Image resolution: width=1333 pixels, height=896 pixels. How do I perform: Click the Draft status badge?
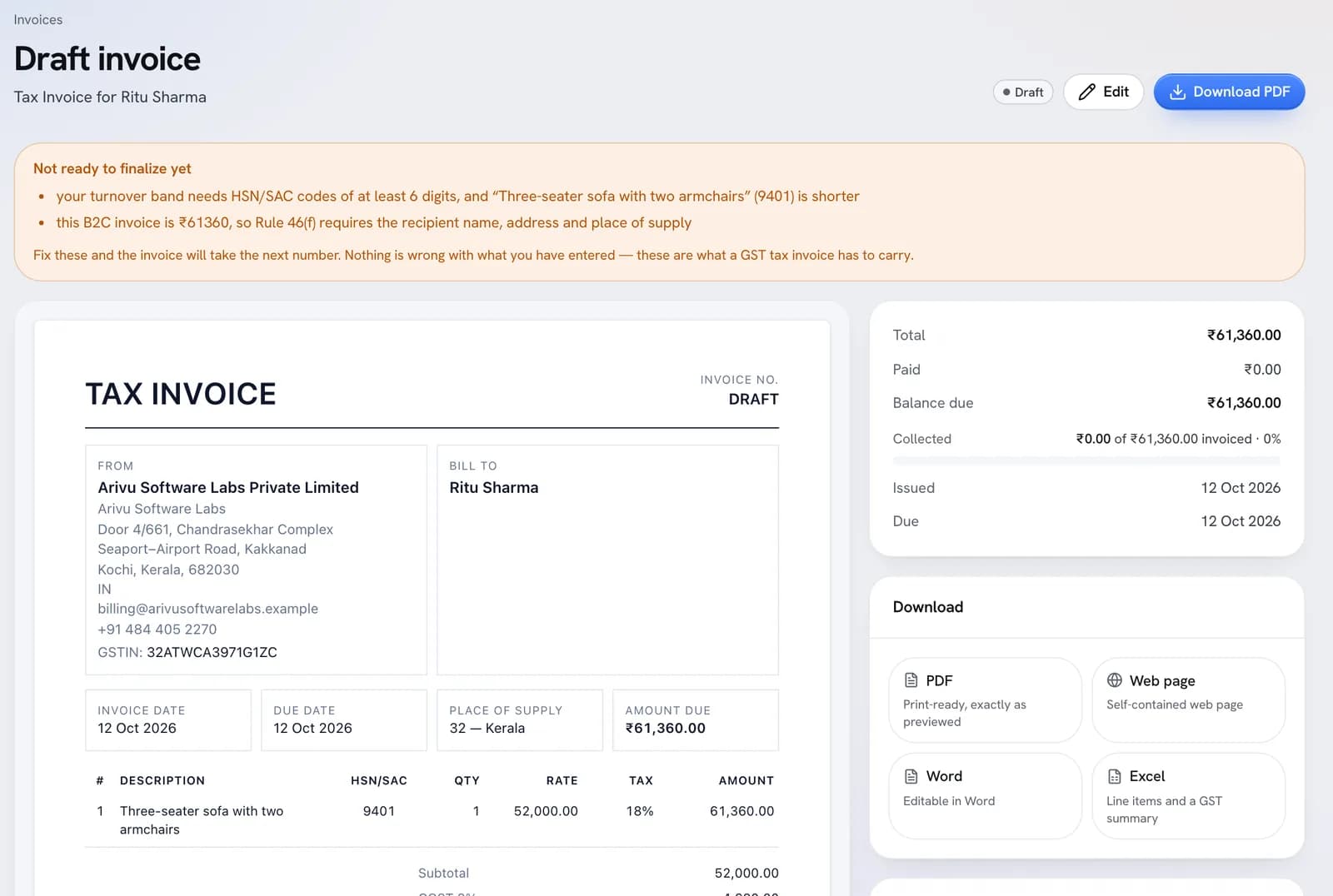(1023, 92)
